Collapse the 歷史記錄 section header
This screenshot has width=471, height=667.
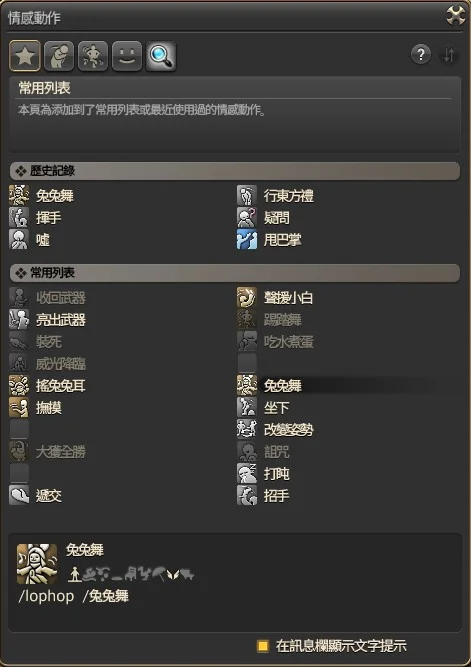pyautogui.click(x=234, y=171)
